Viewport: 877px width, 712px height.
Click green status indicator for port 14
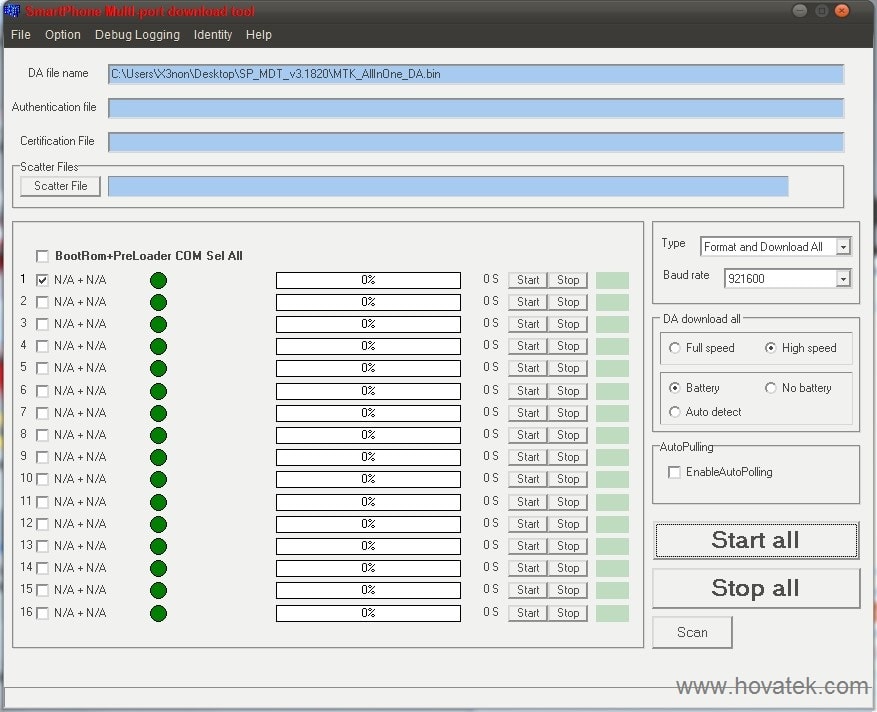(158, 568)
